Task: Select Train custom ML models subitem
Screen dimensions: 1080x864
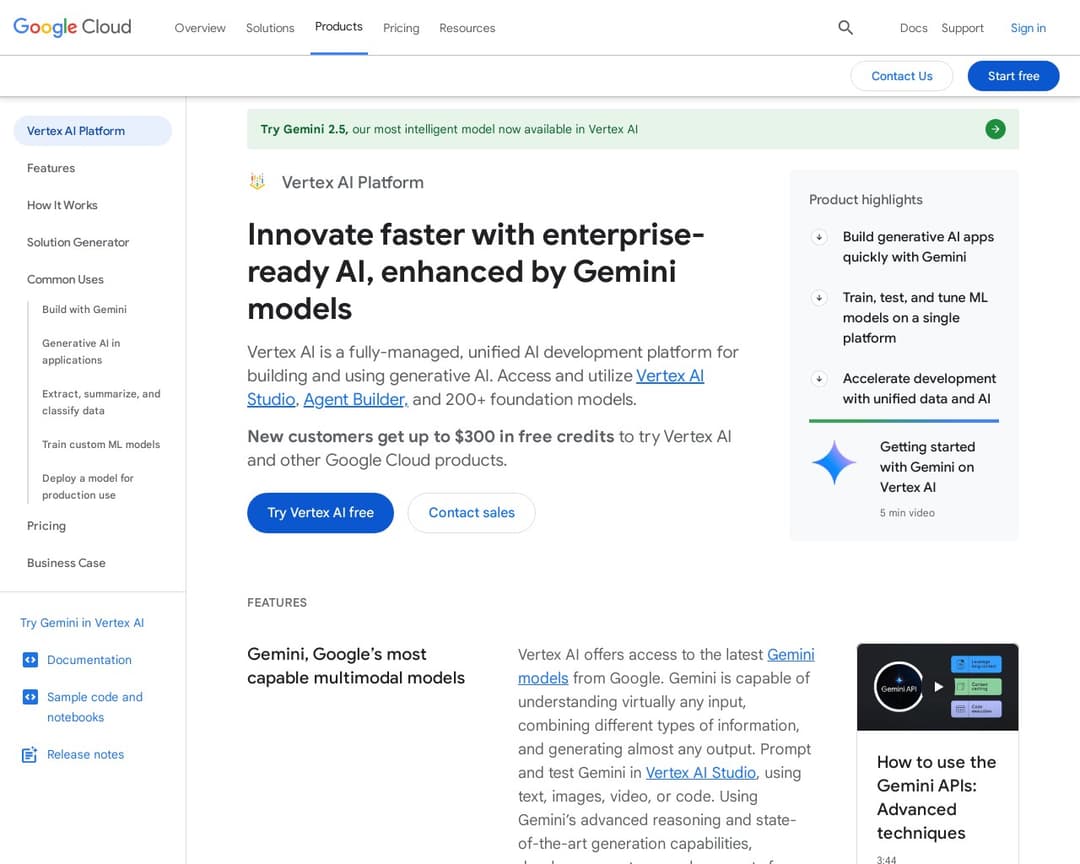Action: coord(101,444)
